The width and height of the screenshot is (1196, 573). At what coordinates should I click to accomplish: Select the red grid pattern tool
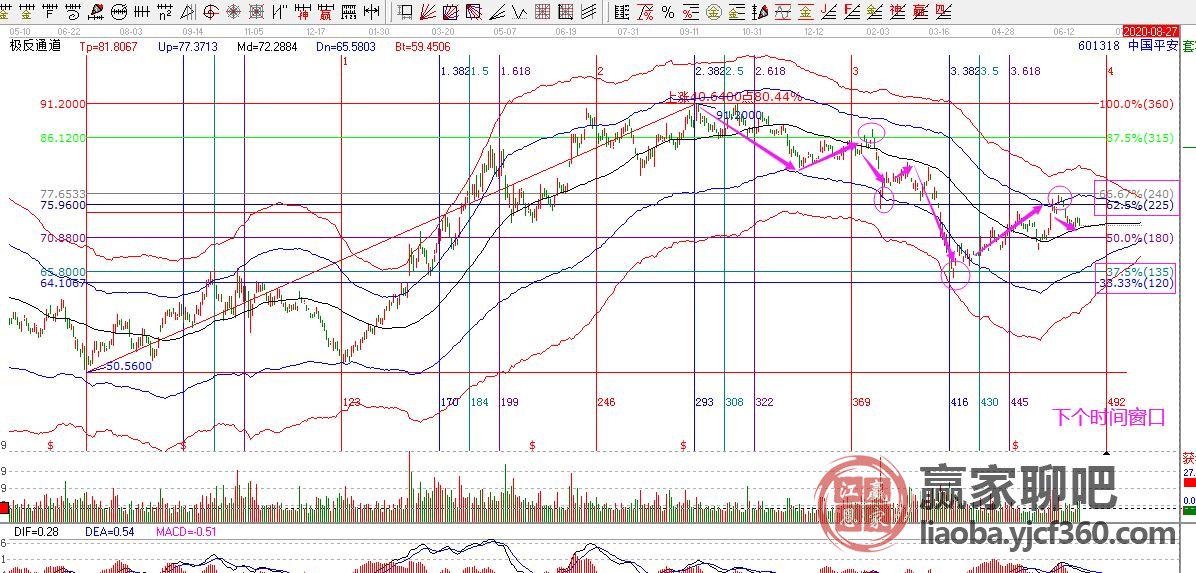coord(542,11)
